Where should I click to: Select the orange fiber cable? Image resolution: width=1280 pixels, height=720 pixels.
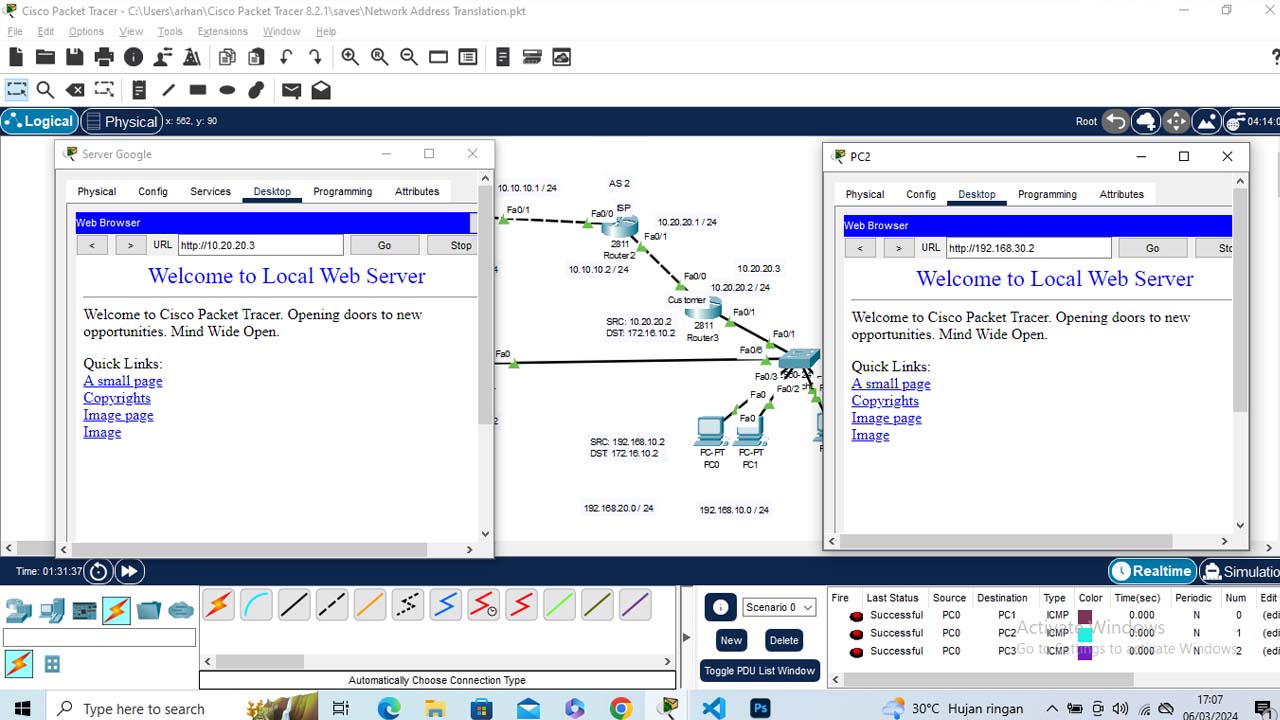pyautogui.click(x=369, y=604)
